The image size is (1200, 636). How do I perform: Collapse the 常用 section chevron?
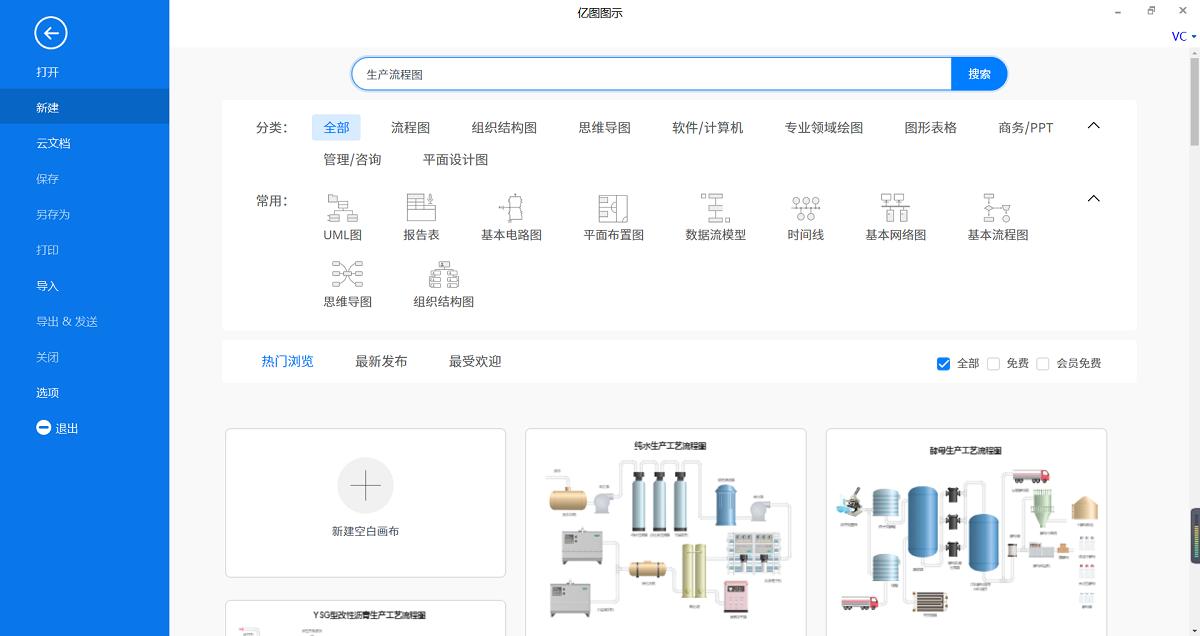pyautogui.click(x=1093, y=198)
